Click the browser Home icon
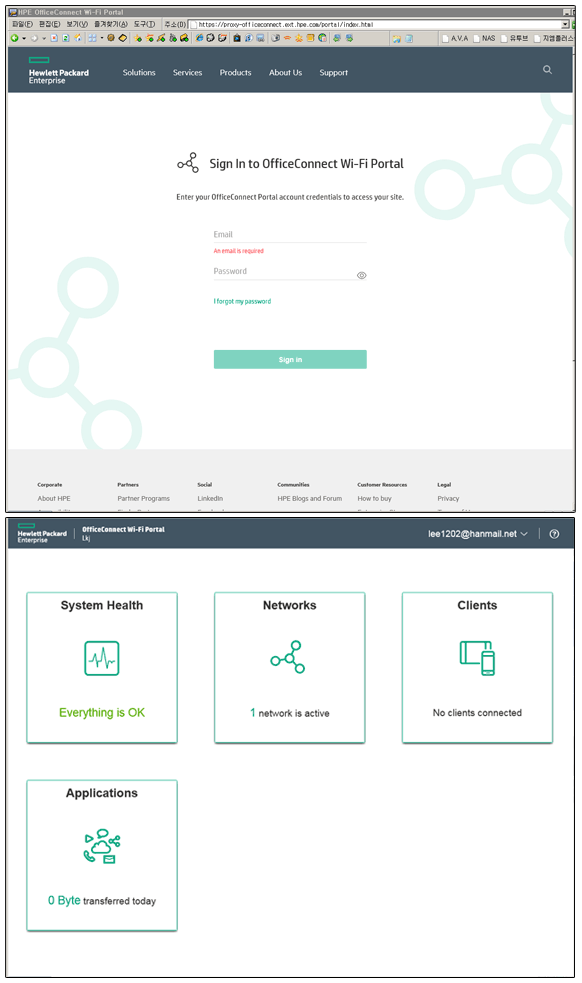582x983 pixels. pyautogui.click(x=77, y=38)
